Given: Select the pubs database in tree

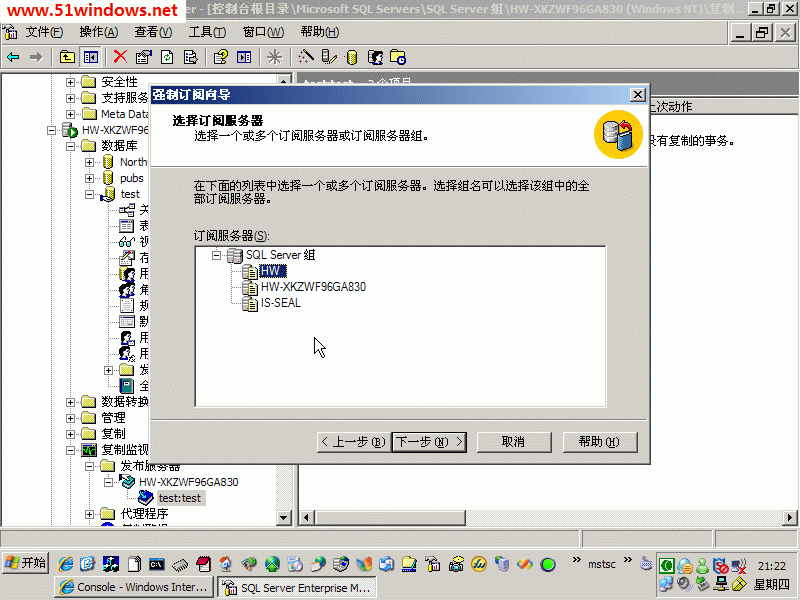Looking at the screenshot, I should [131, 178].
